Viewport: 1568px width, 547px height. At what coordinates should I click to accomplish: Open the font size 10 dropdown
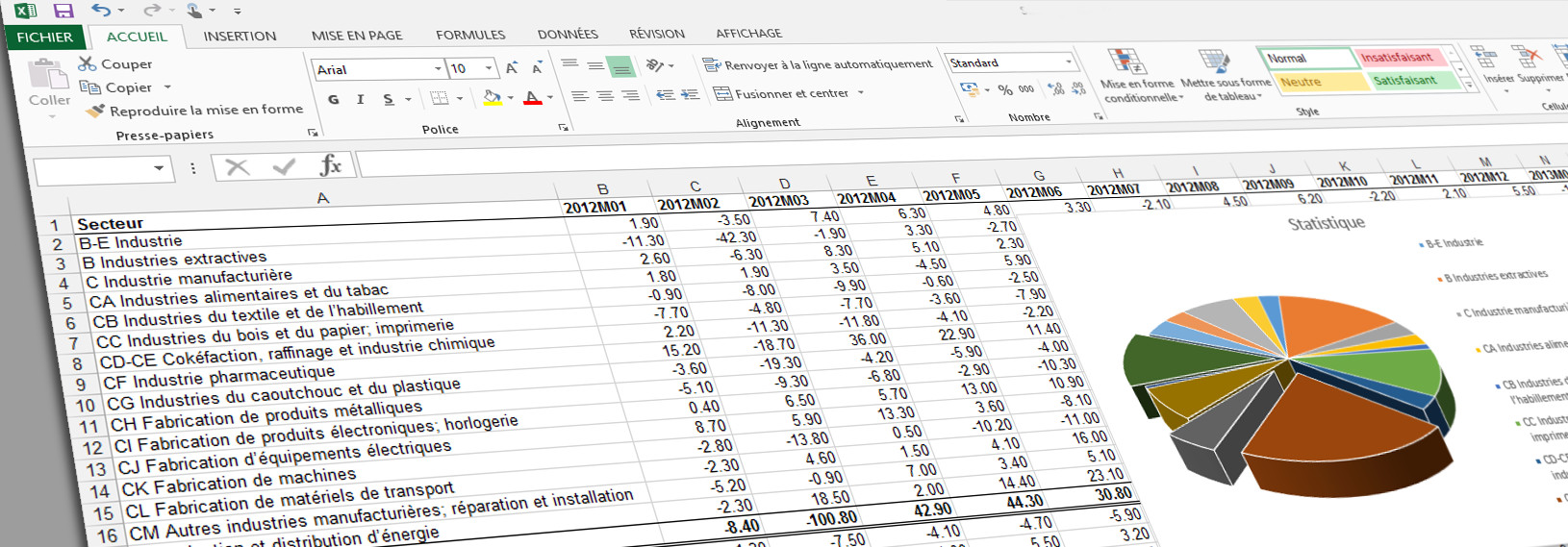(x=489, y=68)
